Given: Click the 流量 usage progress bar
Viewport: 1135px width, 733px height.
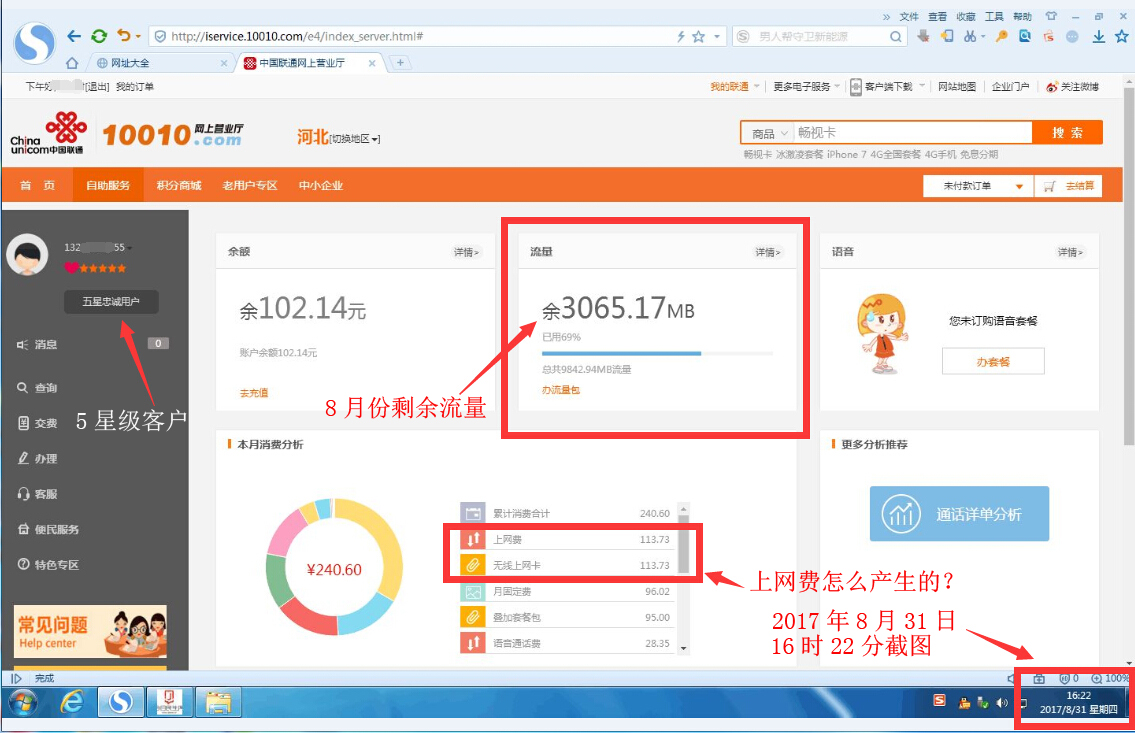Looking at the screenshot, I should tap(656, 353).
